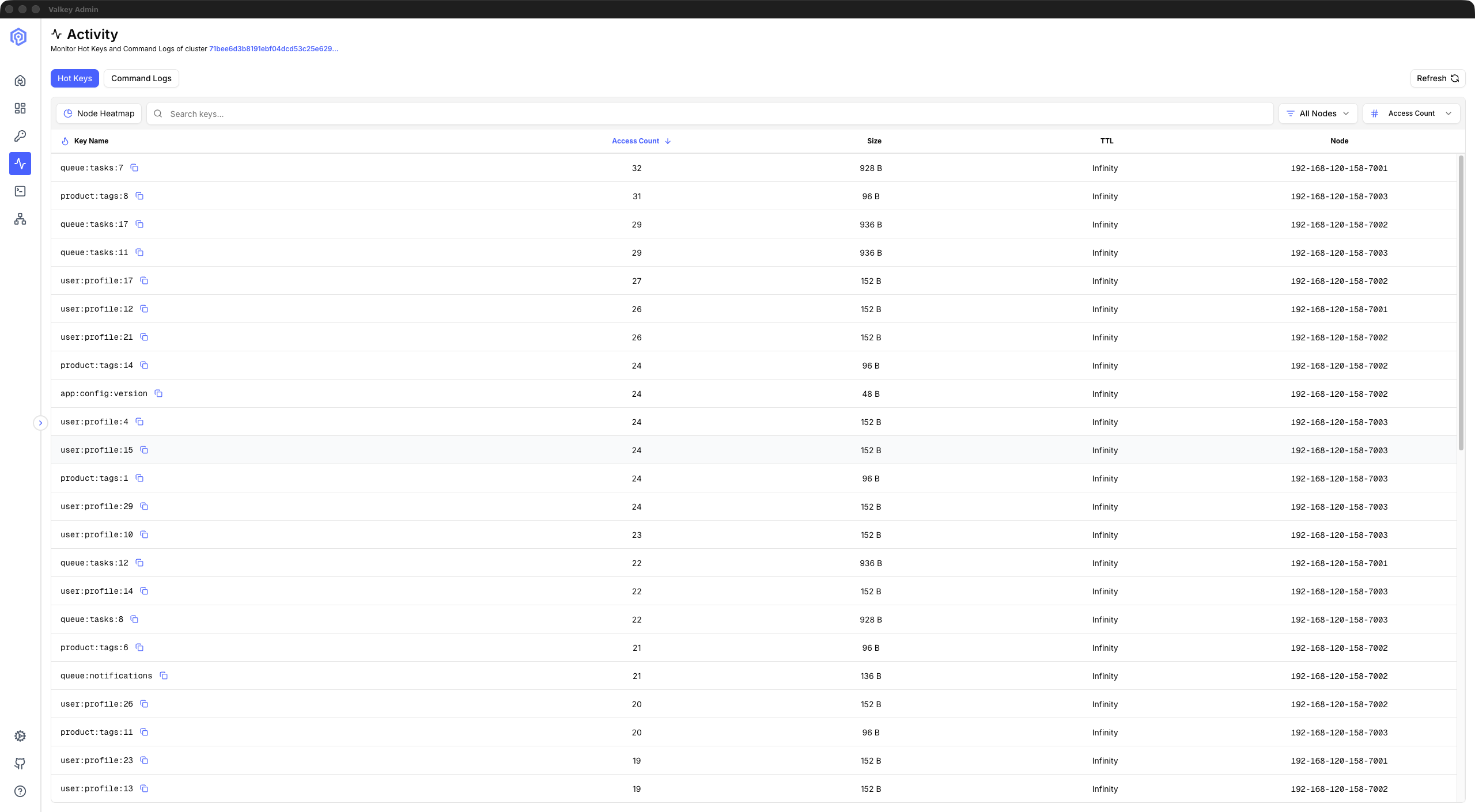Copy key name app:config:version

(x=158, y=393)
